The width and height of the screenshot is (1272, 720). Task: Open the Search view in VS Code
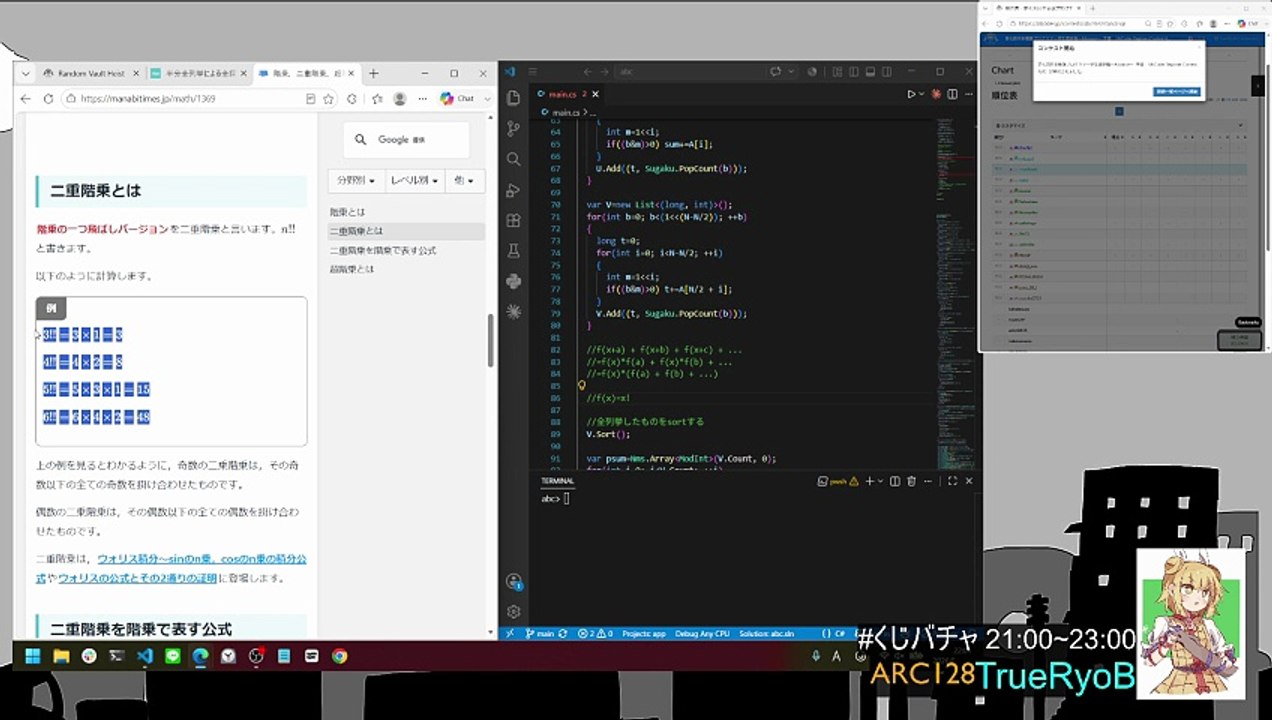tap(514, 159)
